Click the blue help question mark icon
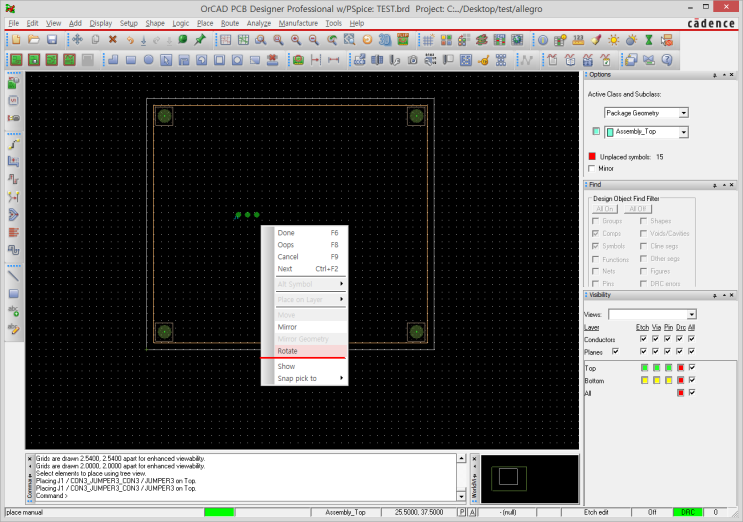 (x=667, y=60)
